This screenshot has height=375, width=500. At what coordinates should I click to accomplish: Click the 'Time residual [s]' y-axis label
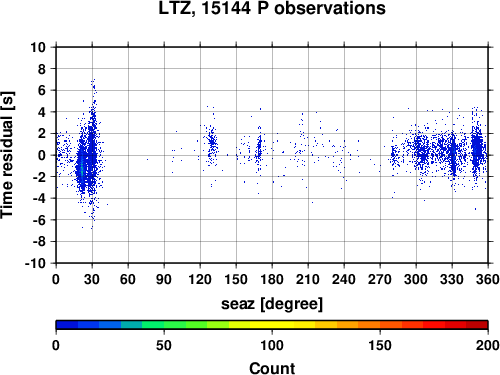click(7, 155)
